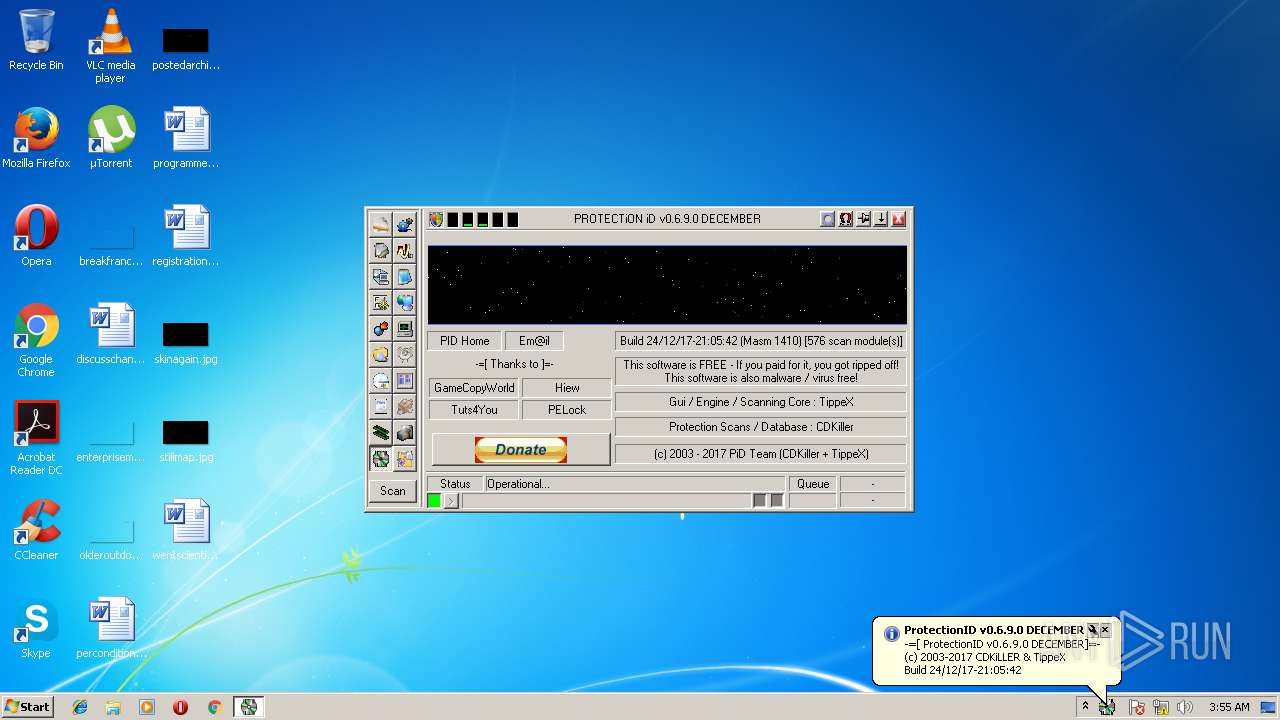The width and height of the screenshot is (1280, 720).
Task: Close the ProtectionID tray balloon
Action: coord(1105,630)
